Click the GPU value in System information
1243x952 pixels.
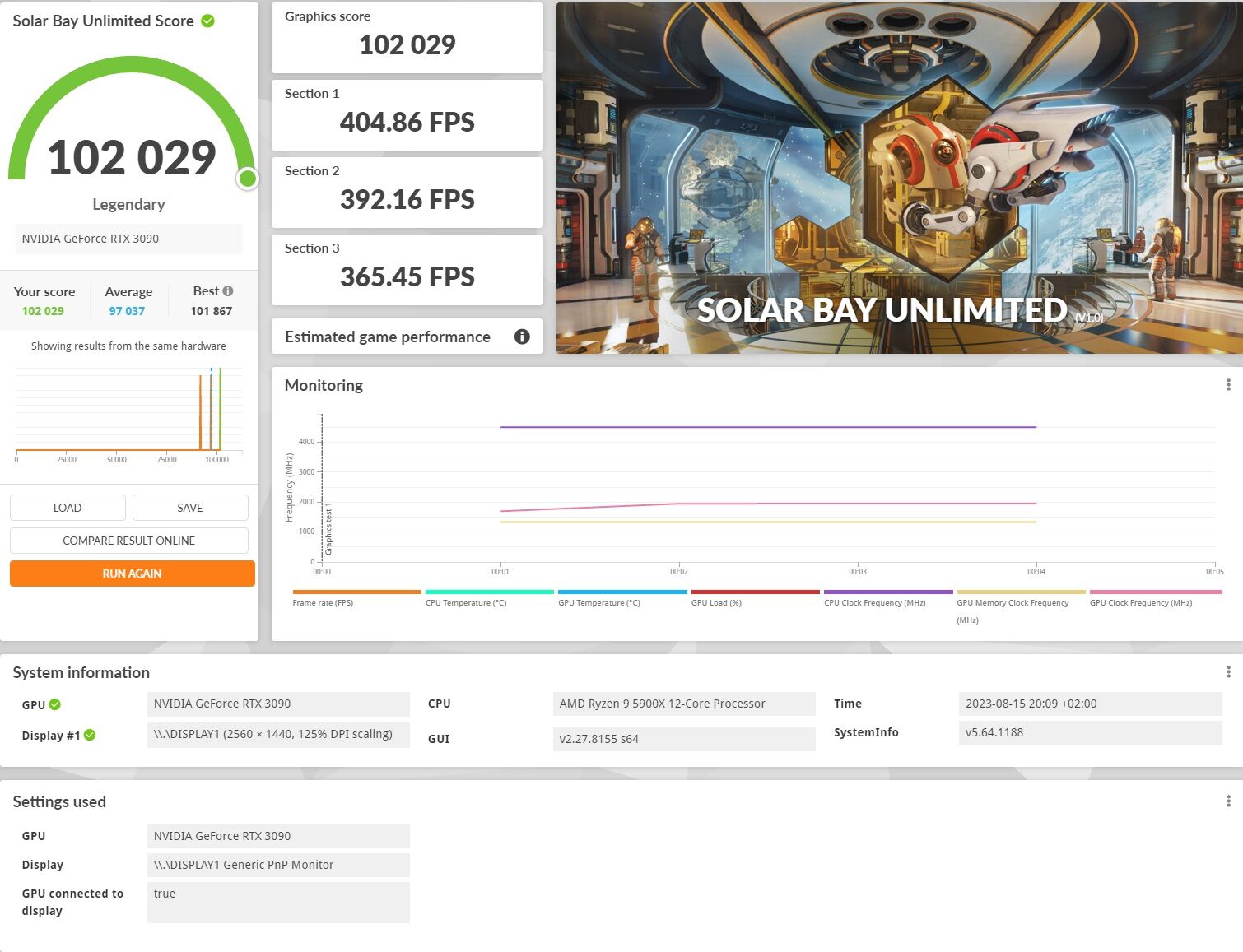(278, 704)
